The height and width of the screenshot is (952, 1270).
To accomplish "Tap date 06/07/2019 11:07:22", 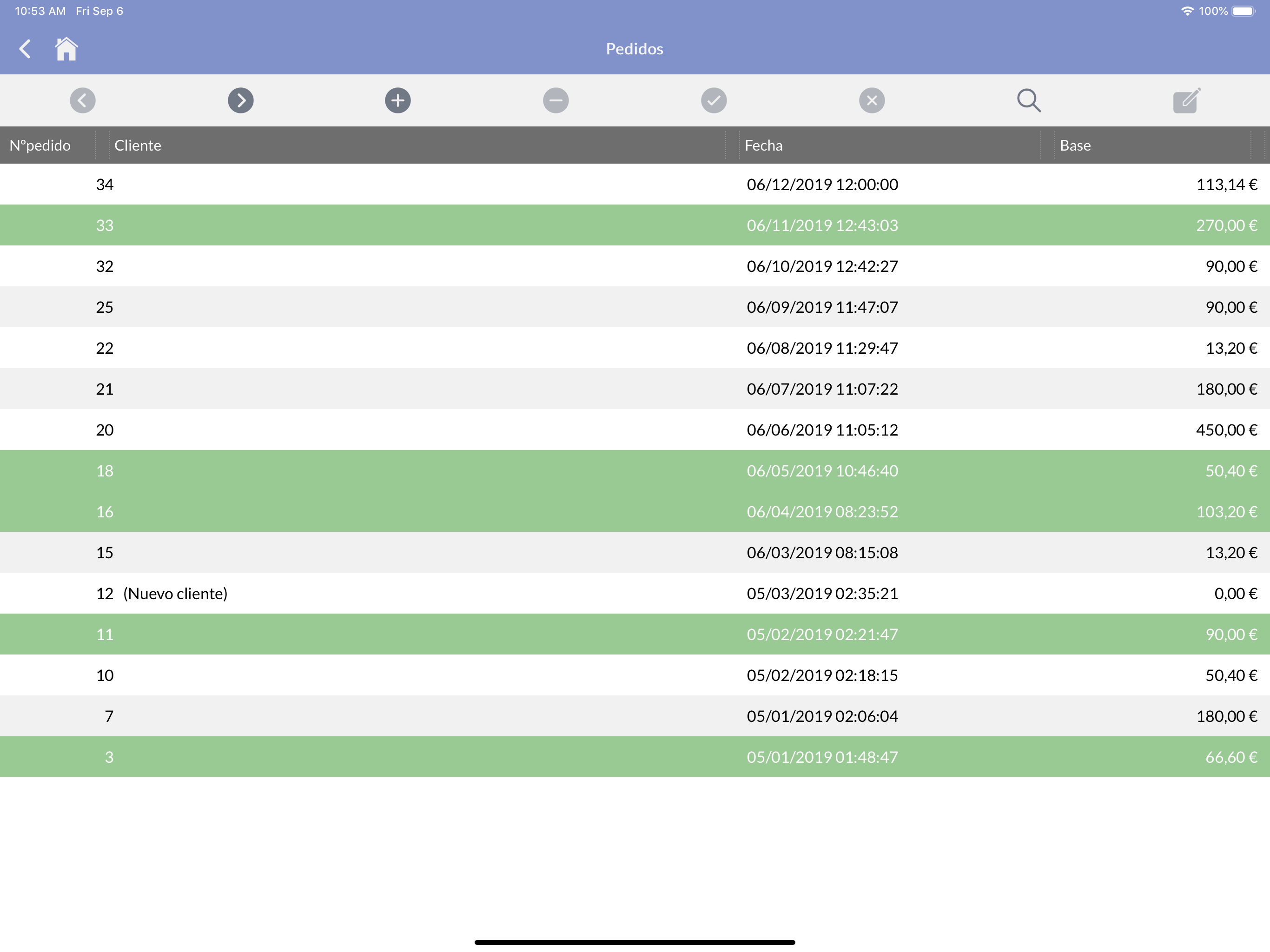I will point(822,389).
